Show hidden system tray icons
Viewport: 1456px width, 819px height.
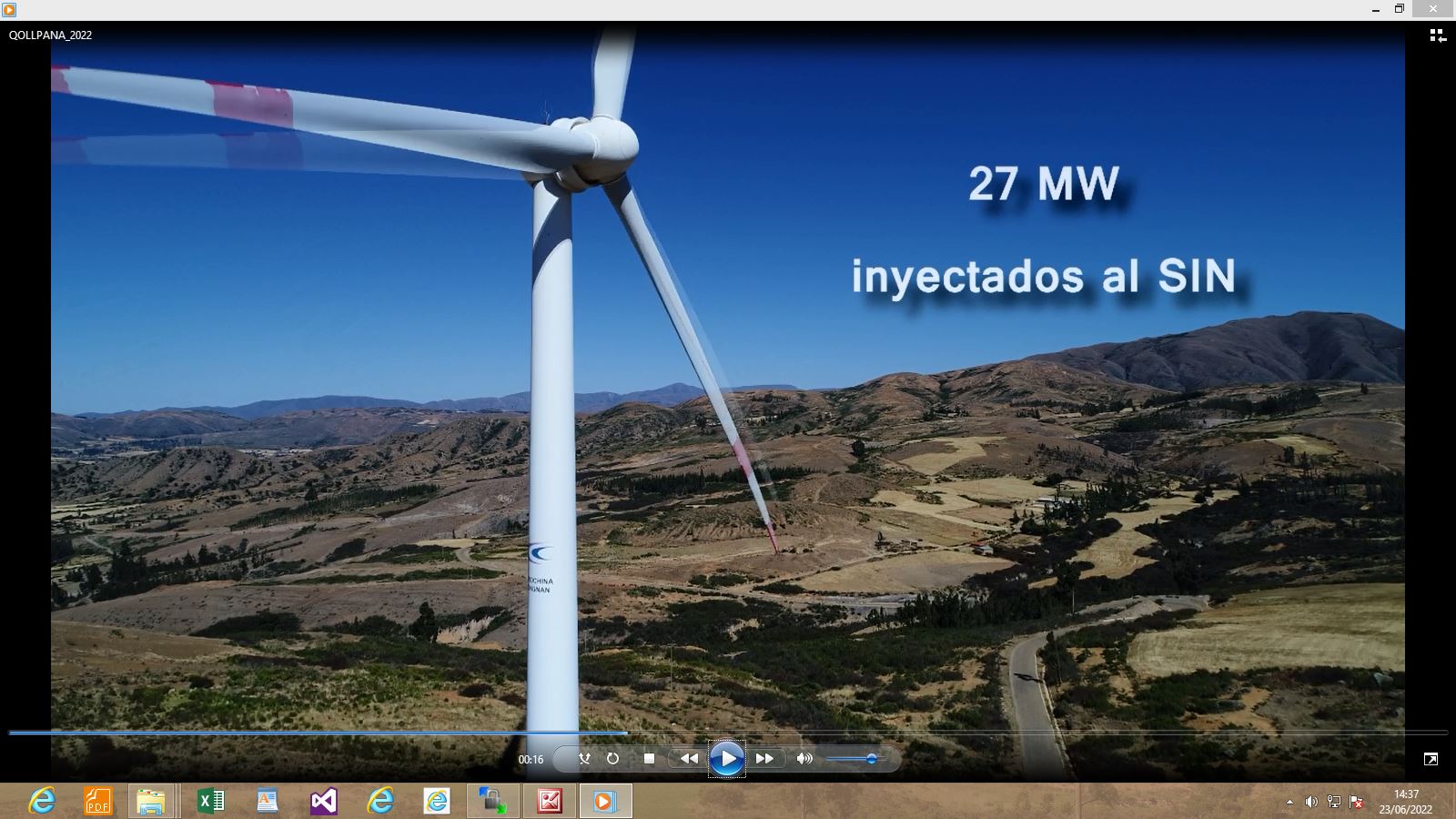(1289, 802)
